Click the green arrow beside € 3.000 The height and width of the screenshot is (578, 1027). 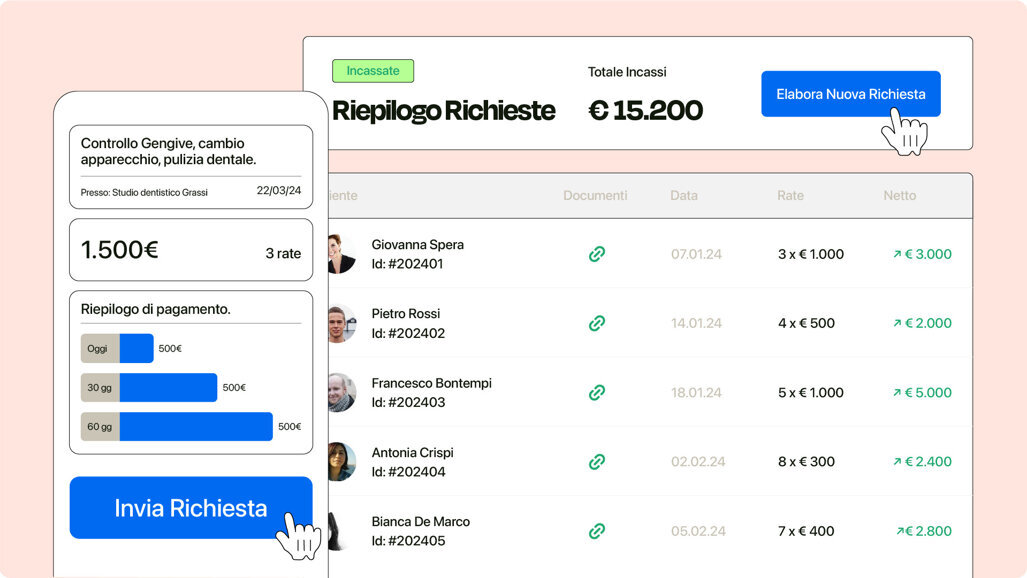click(x=897, y=254)
